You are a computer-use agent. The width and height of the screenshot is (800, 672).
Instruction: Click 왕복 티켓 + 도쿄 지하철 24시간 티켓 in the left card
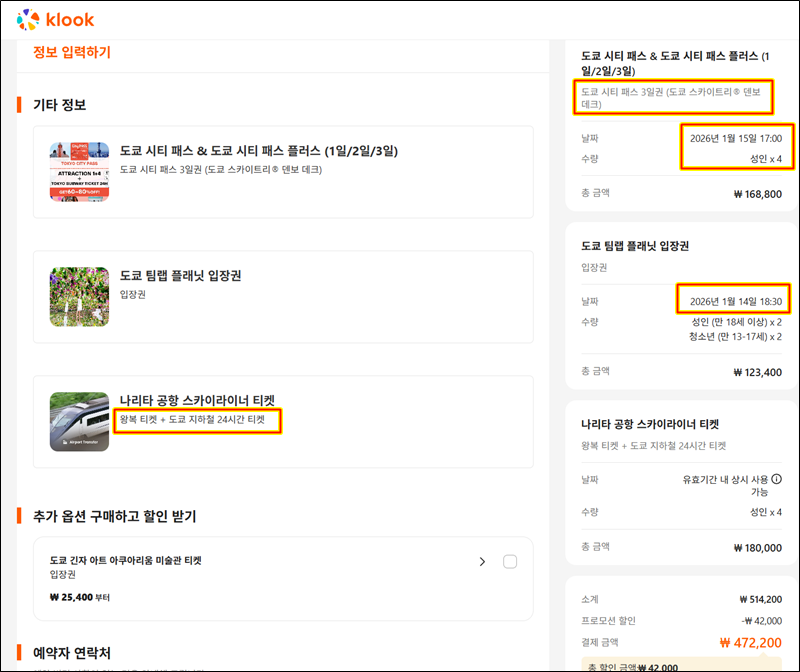(x=192, y=419)
